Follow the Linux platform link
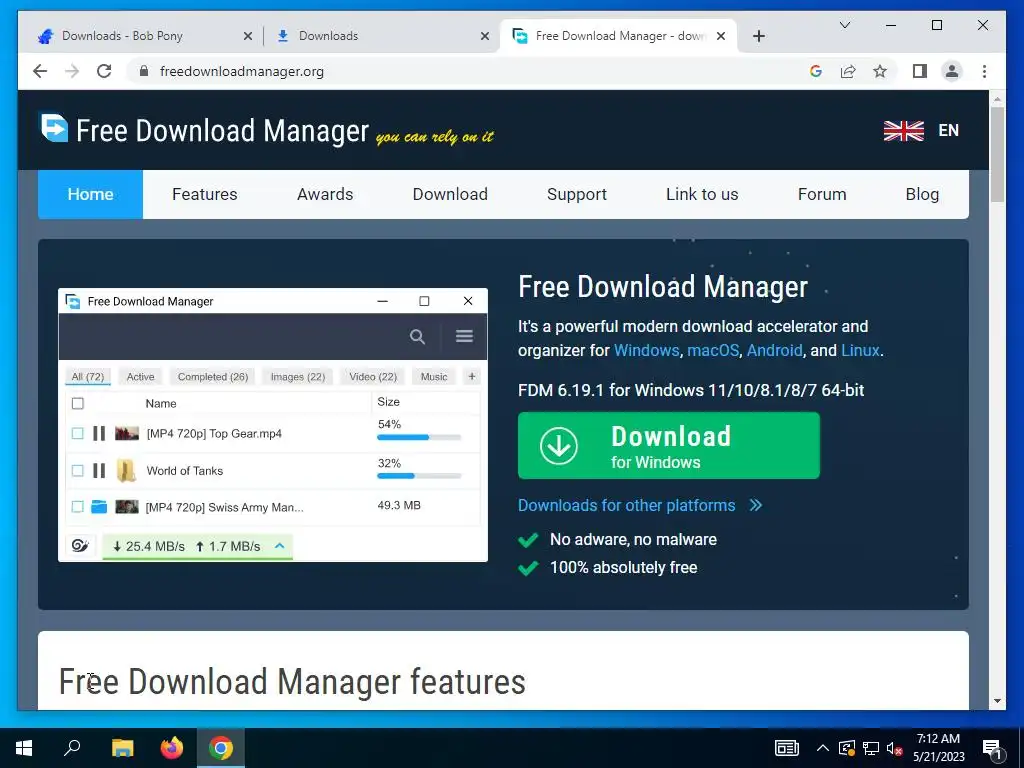 coord(860,351)
